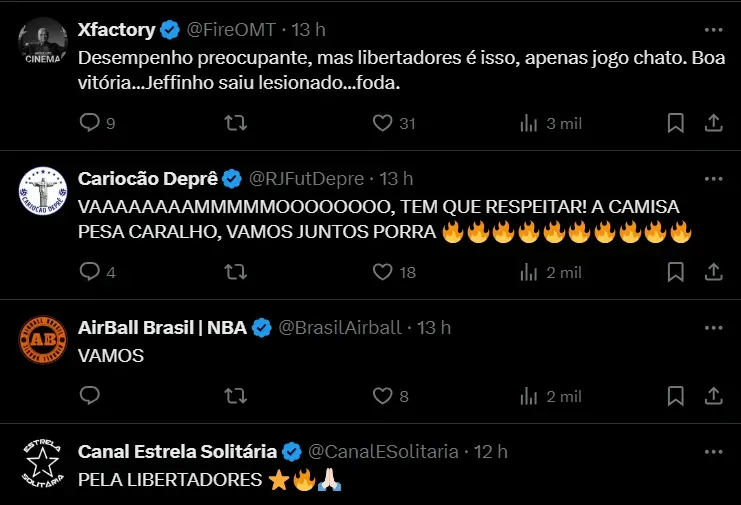This screenshot has height=505, width=741.
Task: Reply to the Xfactory tweet
Action: (x=90, y=123)
